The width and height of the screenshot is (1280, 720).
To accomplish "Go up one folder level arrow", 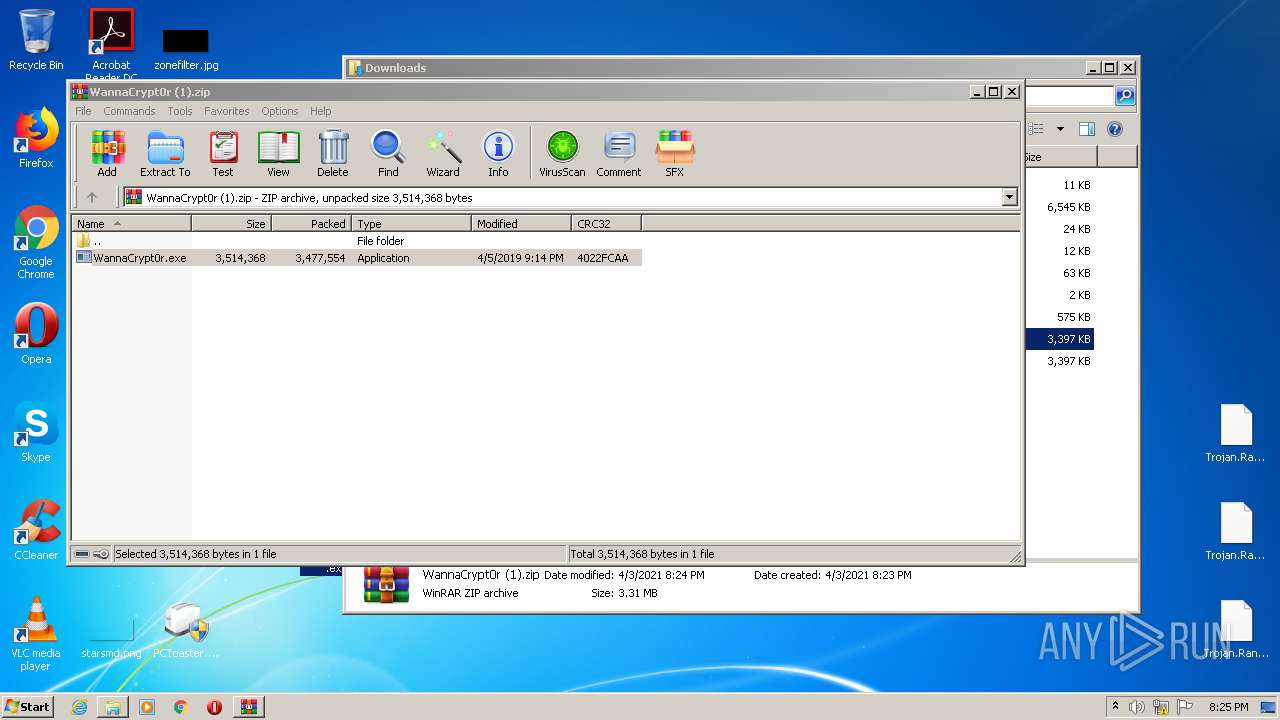I will point(92,198).
